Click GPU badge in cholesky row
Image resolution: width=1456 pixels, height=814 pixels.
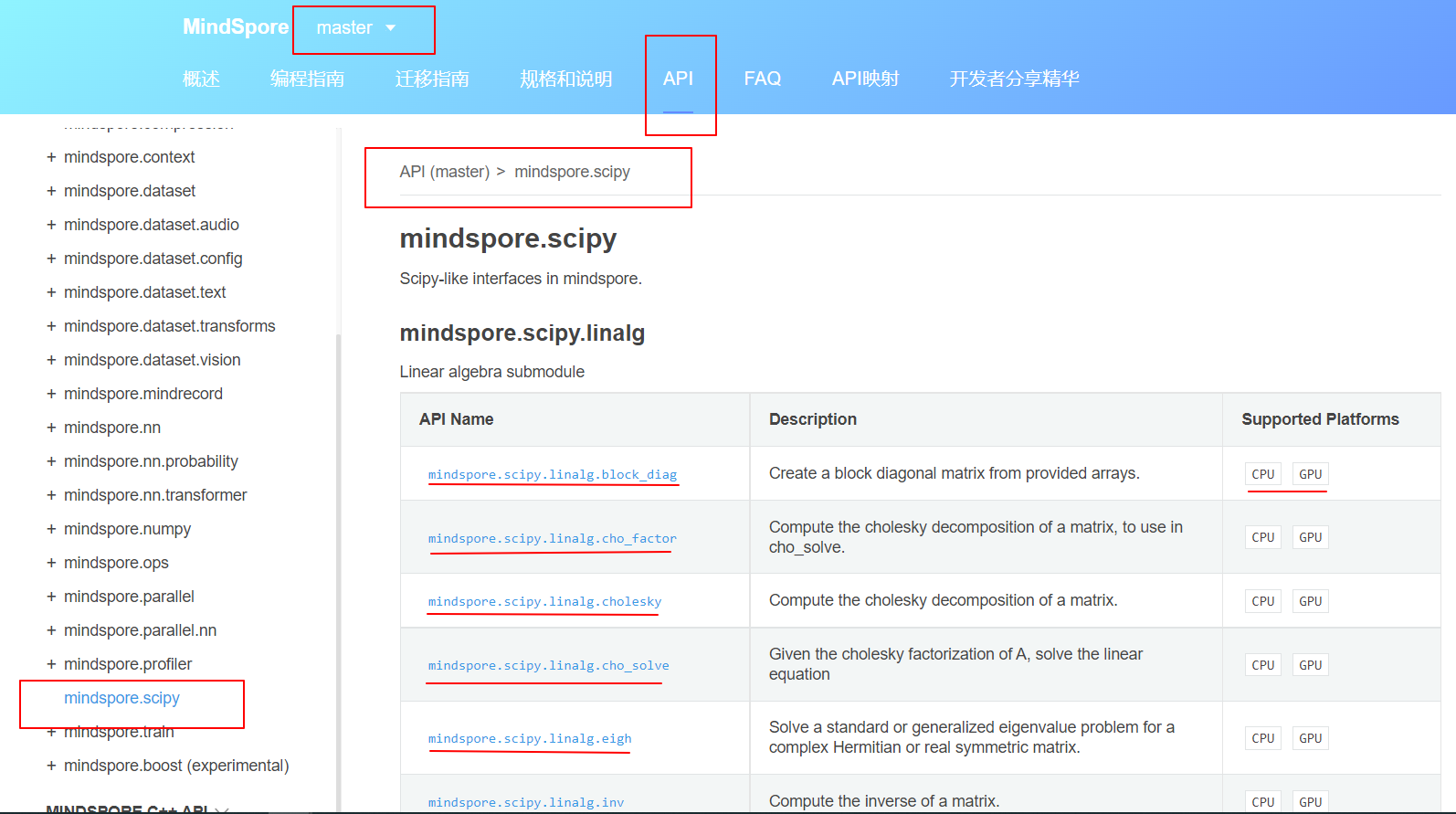click(x=1311, y=601)
